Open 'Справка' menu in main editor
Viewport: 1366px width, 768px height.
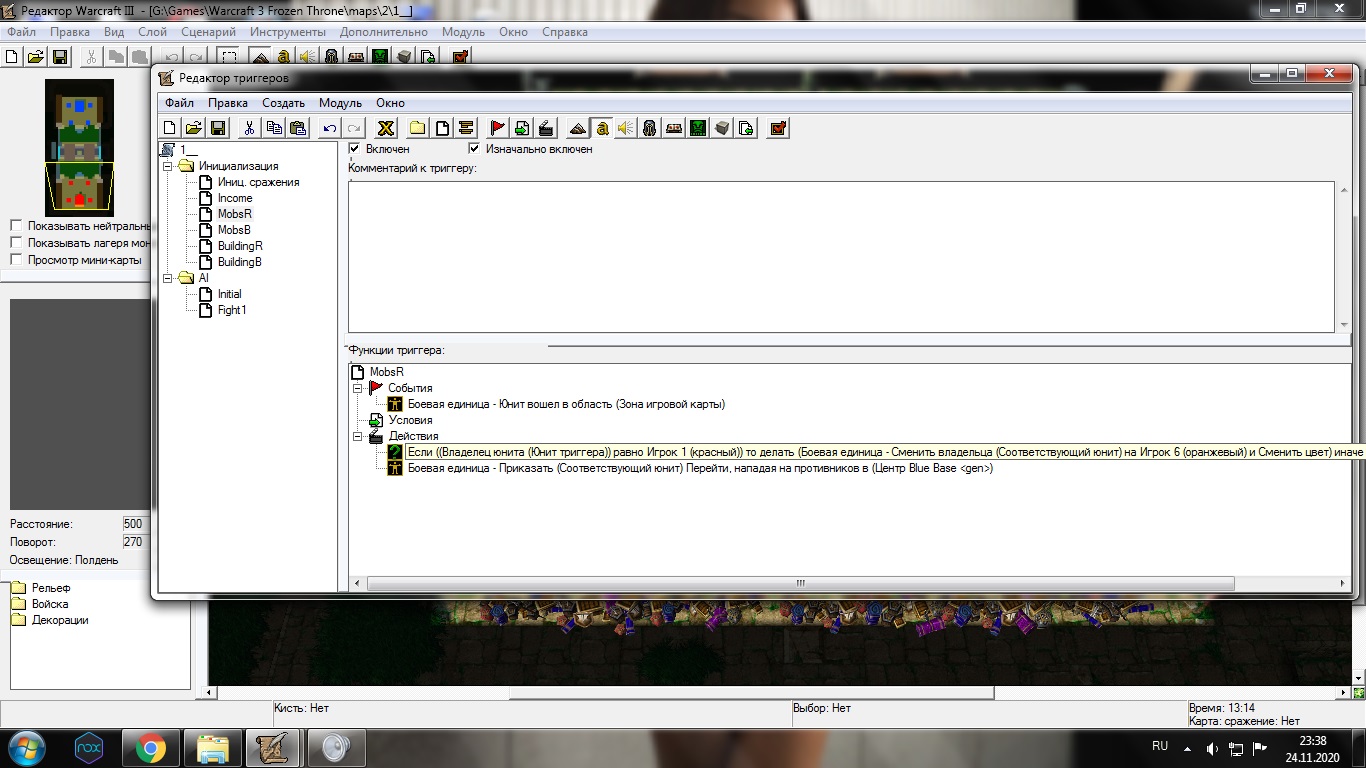[x=565, y=32]
